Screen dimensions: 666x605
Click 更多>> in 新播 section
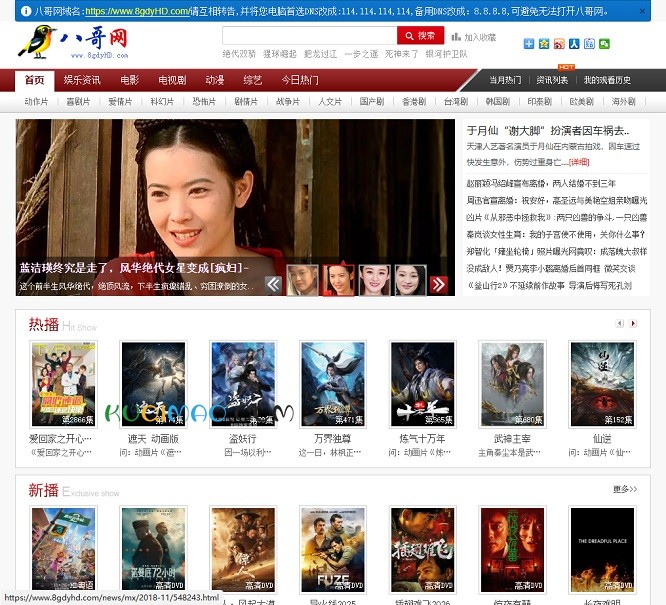tap(625, 489)
